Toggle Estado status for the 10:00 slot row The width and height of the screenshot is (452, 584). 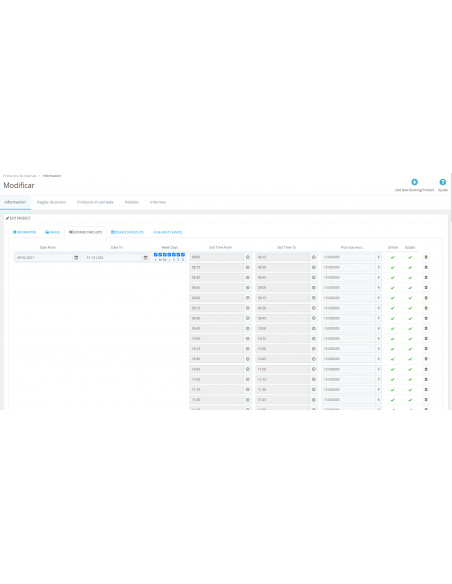[x=410, y=339]
